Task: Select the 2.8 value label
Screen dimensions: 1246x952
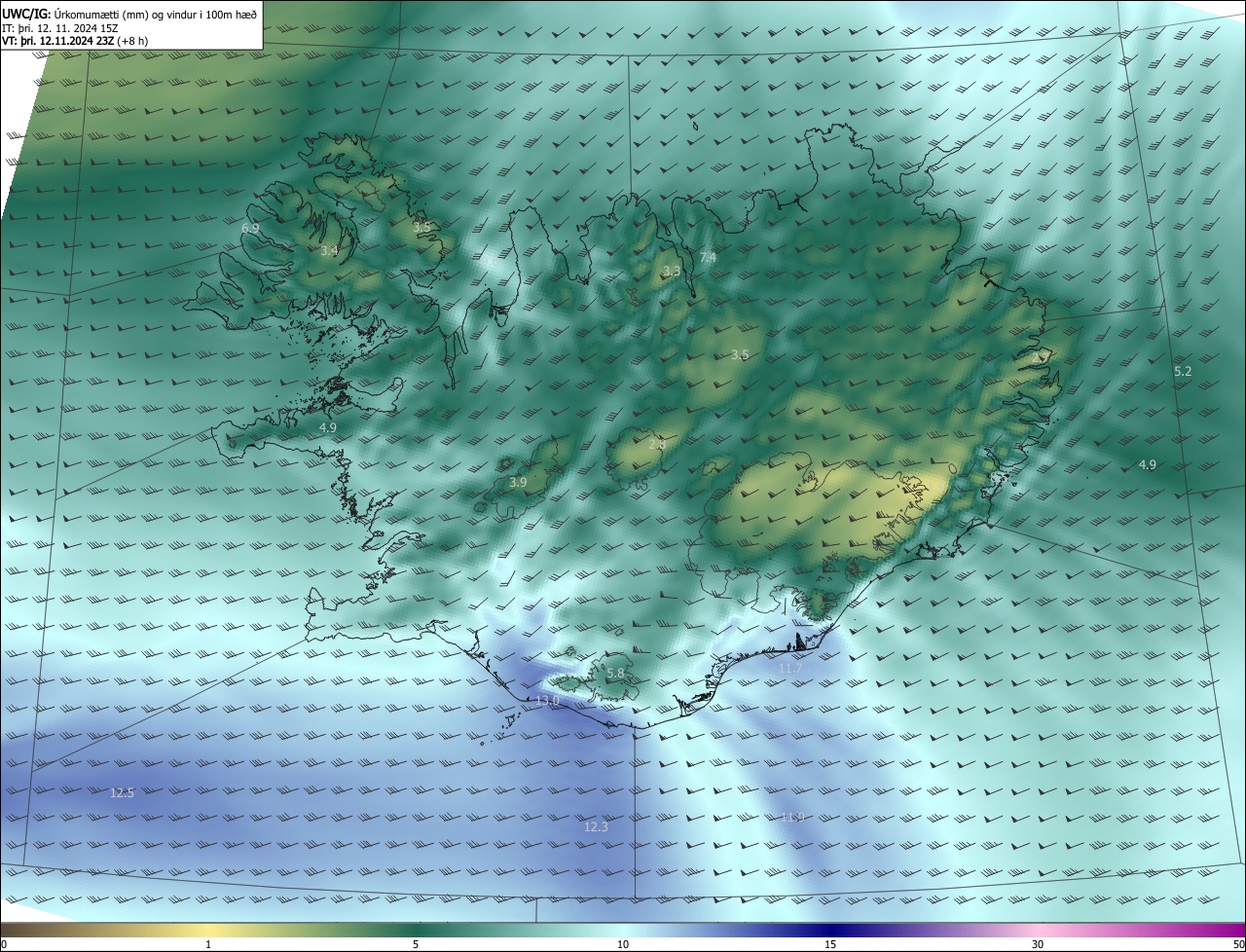Action: point(657,446)
